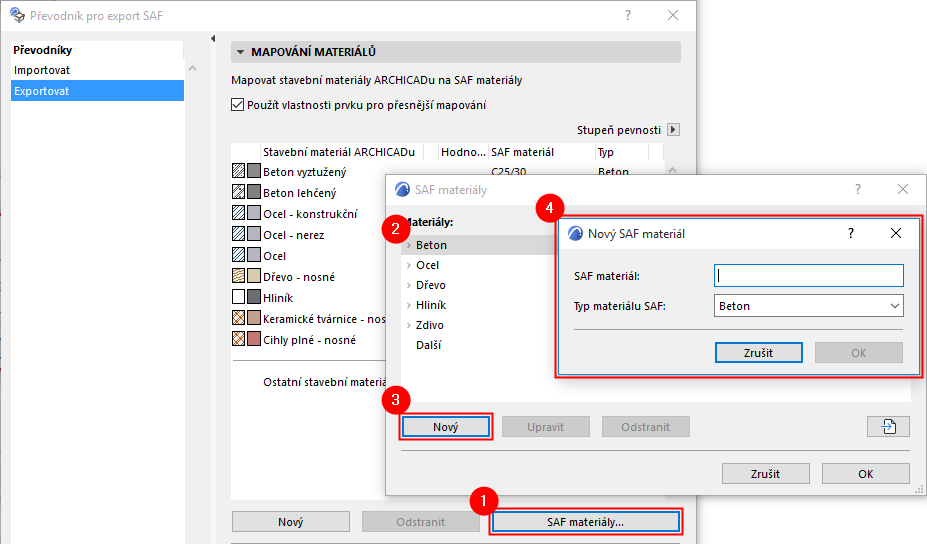
Task: Click dark color swatch of Hliník
Action: pos(254,297)
